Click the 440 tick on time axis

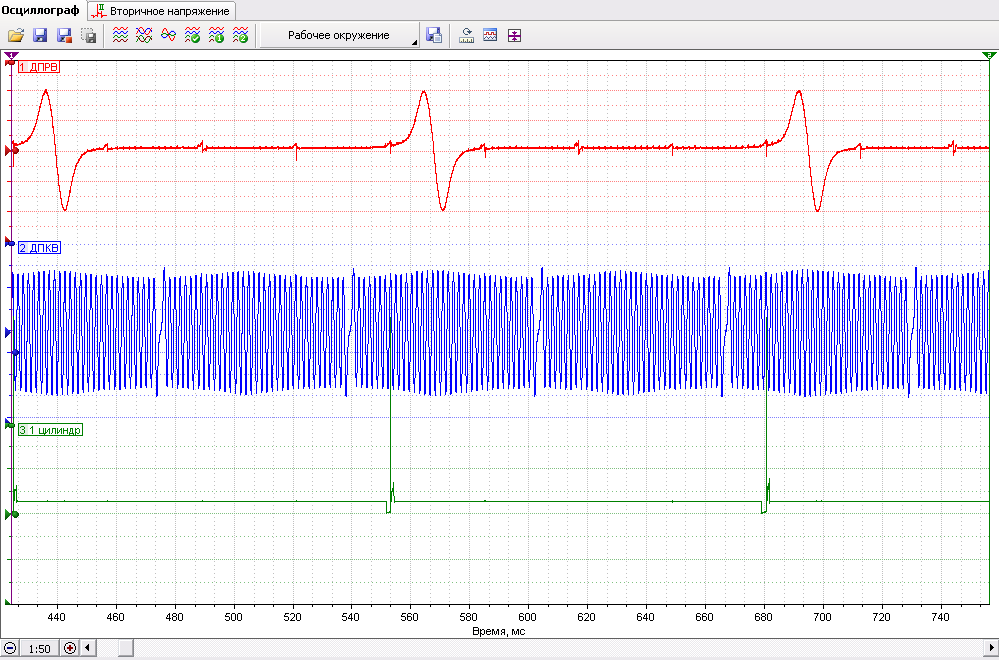(57, 617)
